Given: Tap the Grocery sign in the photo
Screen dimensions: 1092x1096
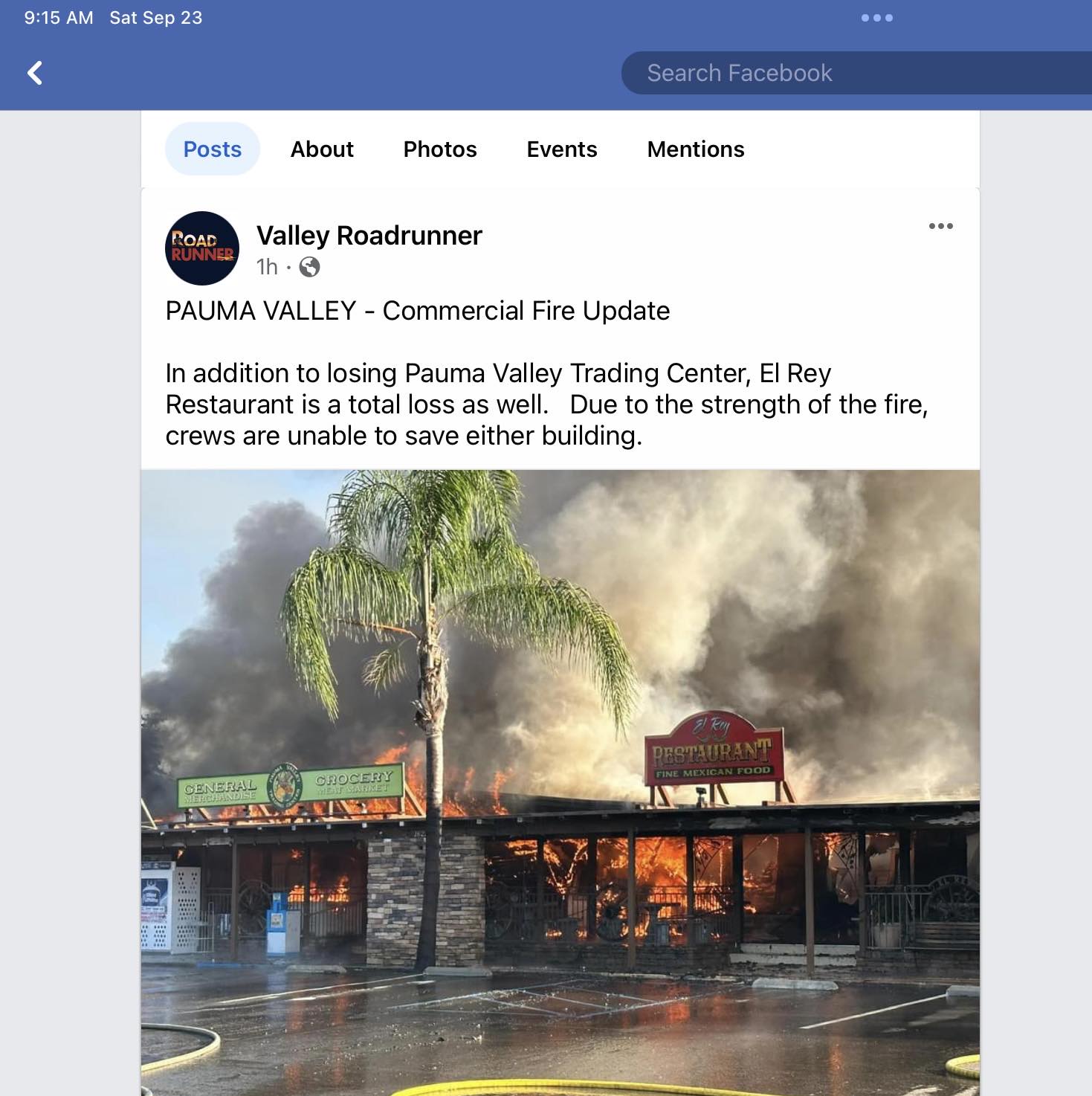Looking at the screenshot, I should 353,782.
